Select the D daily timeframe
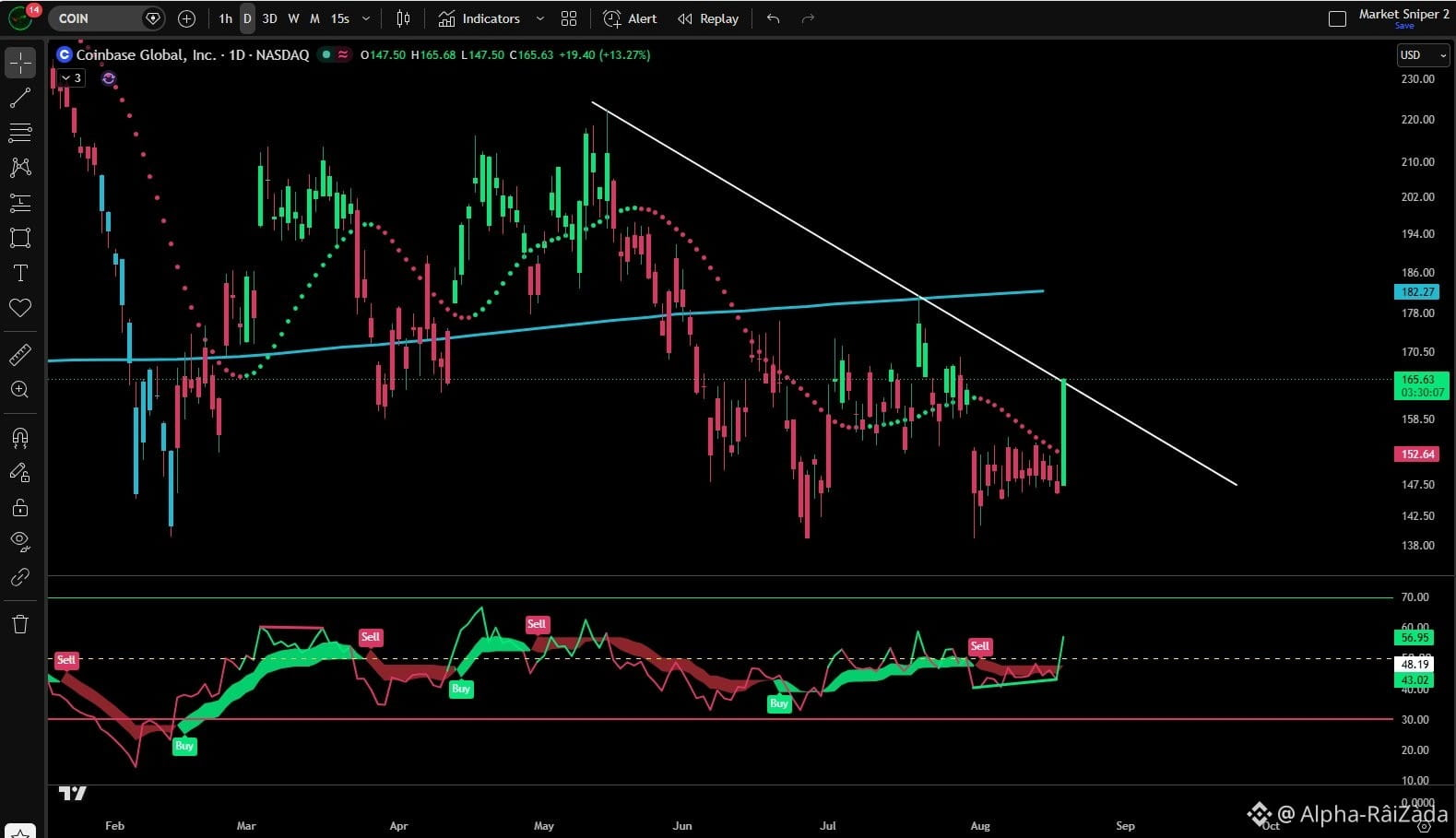 247,18
